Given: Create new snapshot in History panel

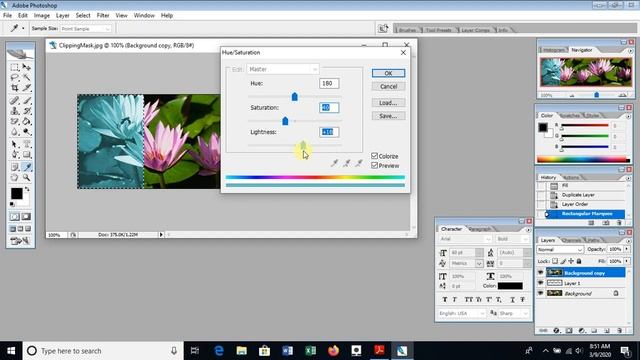Looking at the screenshot, I should [x=606, y=223].
